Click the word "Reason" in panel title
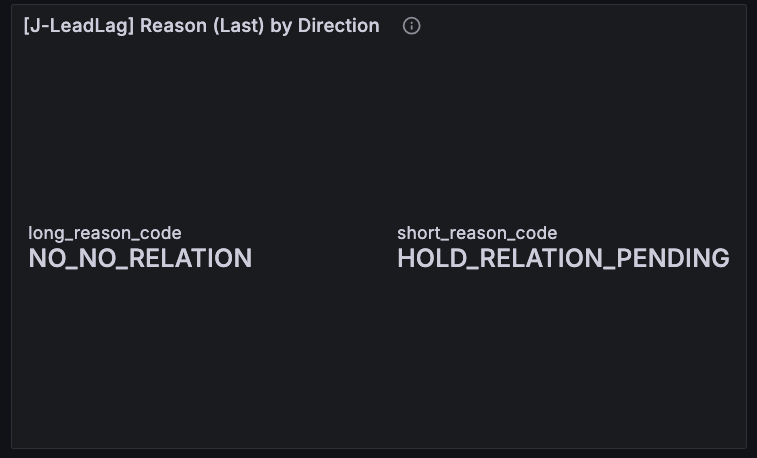757x458 pixels. [x=172, y=26]
